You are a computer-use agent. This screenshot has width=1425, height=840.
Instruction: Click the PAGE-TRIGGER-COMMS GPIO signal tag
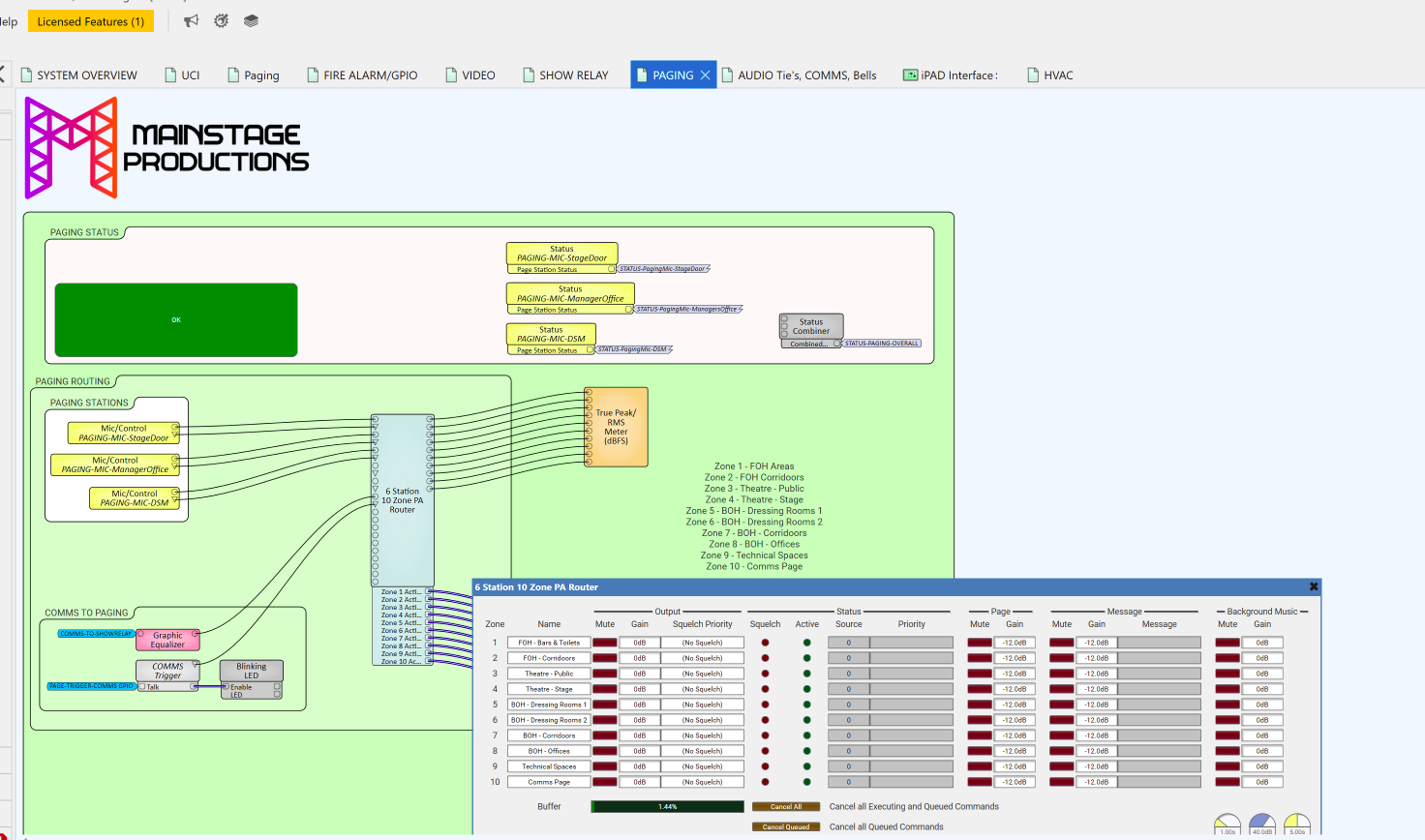click(x=91, y=686)
